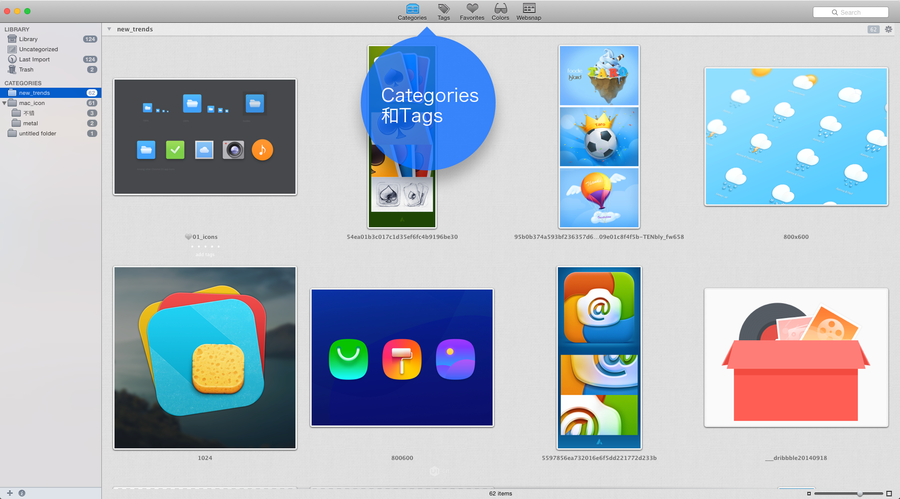This screenshot has width=900, height=499.
Task: Open the gear settings menu
Action: coord(889,29)
